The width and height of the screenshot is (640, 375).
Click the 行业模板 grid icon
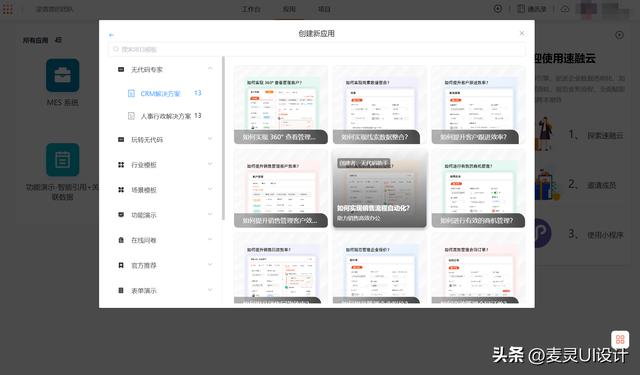(x=121, y=164)
